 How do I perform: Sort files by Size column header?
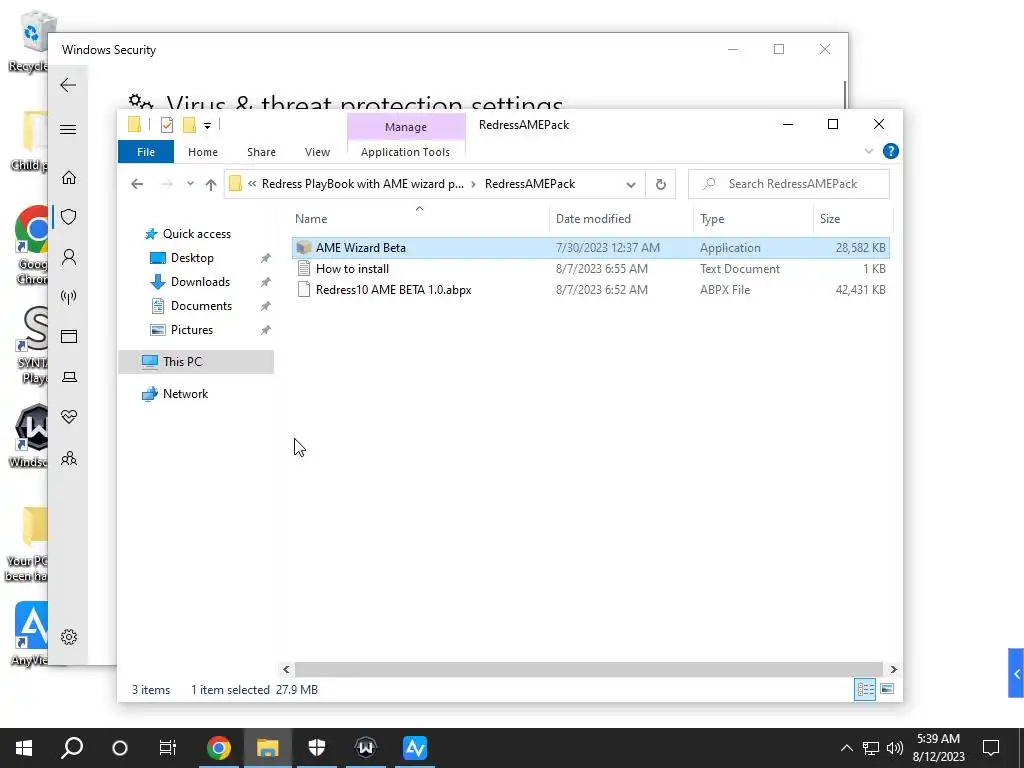tap(852, 219)
